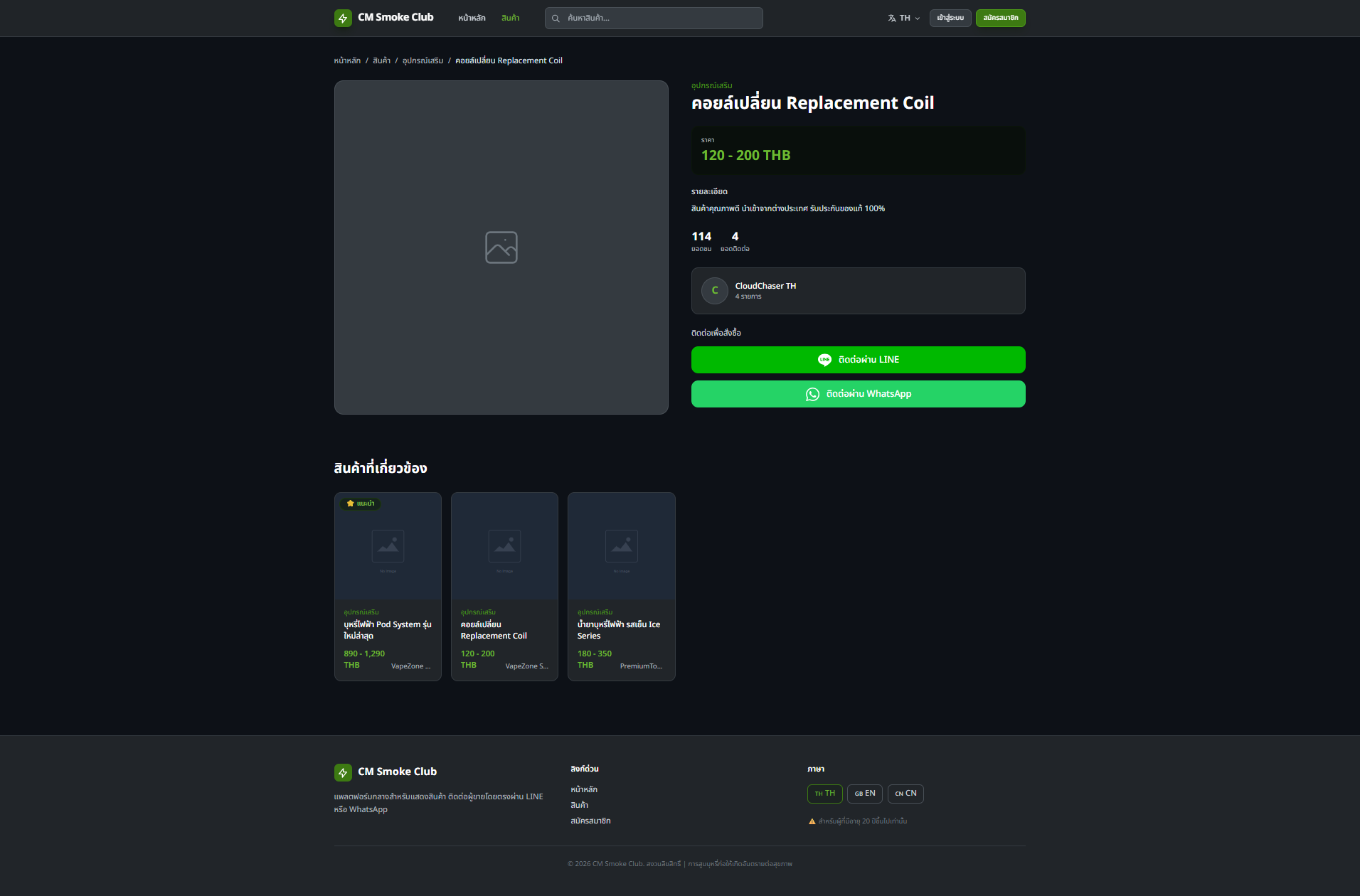
Task: Open the TH language dropdown chevron
Action: point(917,18)
